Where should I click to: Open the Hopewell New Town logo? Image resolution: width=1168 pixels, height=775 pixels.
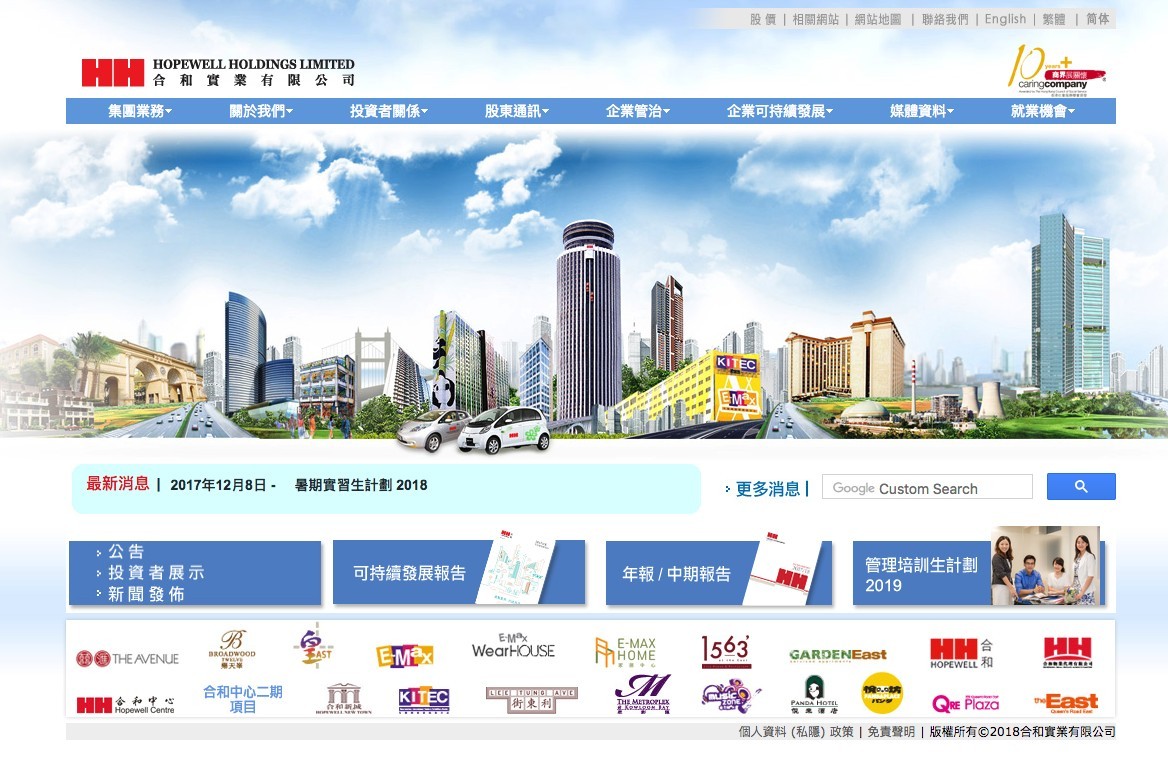(x=343, y=698)
